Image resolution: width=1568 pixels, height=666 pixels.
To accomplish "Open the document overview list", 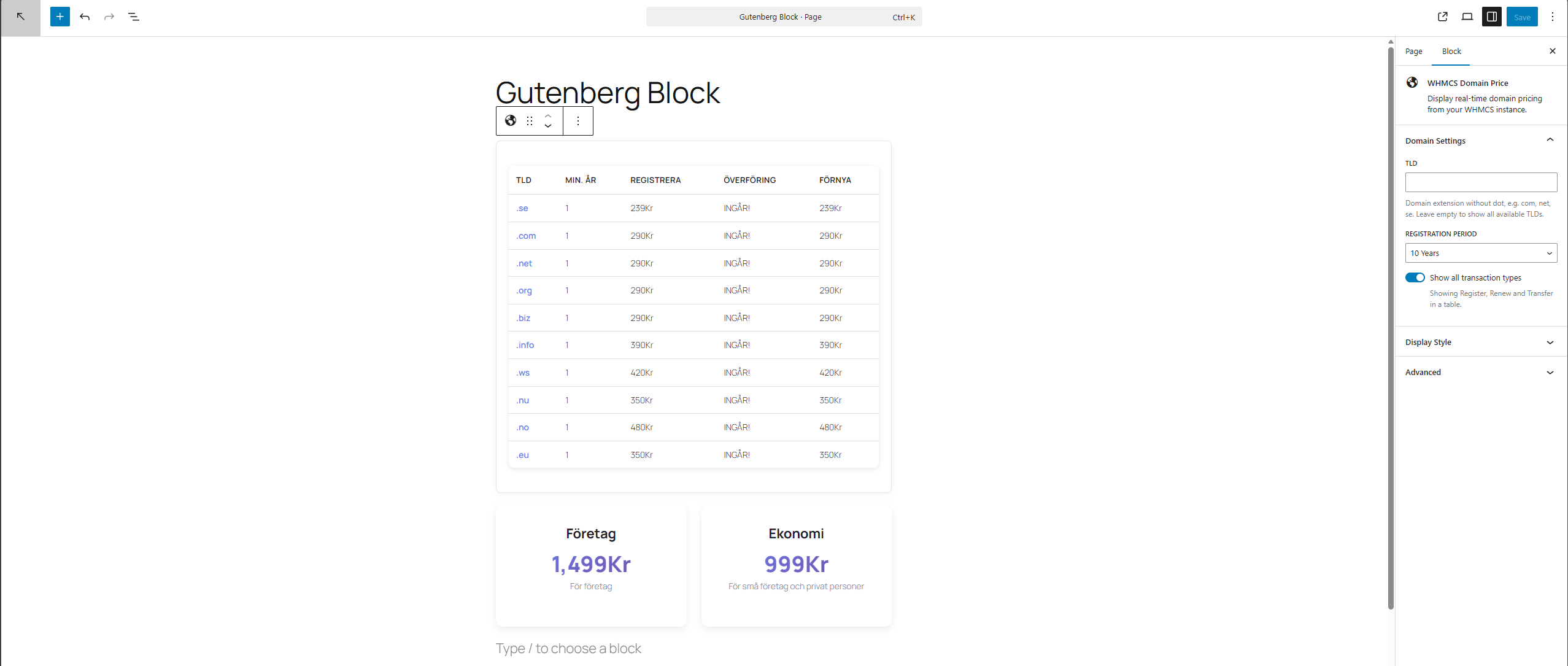I will click(x=134, y=17).
